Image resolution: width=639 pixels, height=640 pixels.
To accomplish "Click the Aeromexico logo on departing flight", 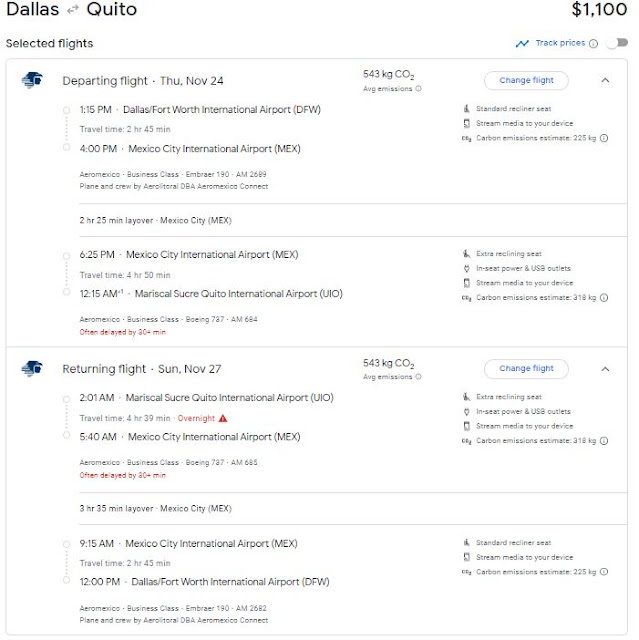I will click(x=31, y=80).
